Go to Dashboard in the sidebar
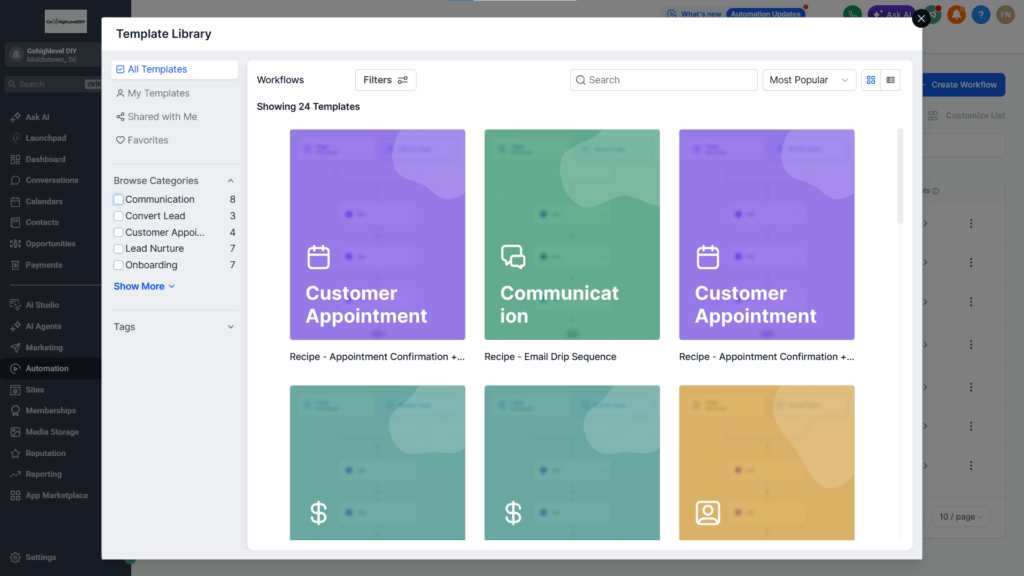Viewport: 1024px width, 576px height. [x=45, y=159]
